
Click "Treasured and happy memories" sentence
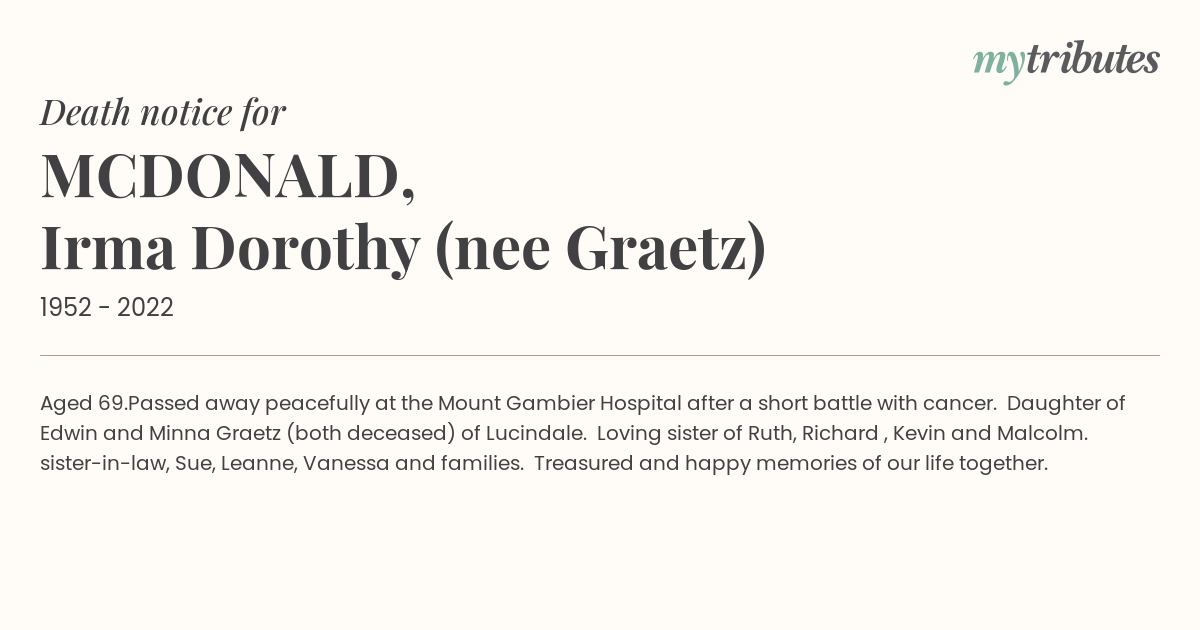click(x=676, y=464)
